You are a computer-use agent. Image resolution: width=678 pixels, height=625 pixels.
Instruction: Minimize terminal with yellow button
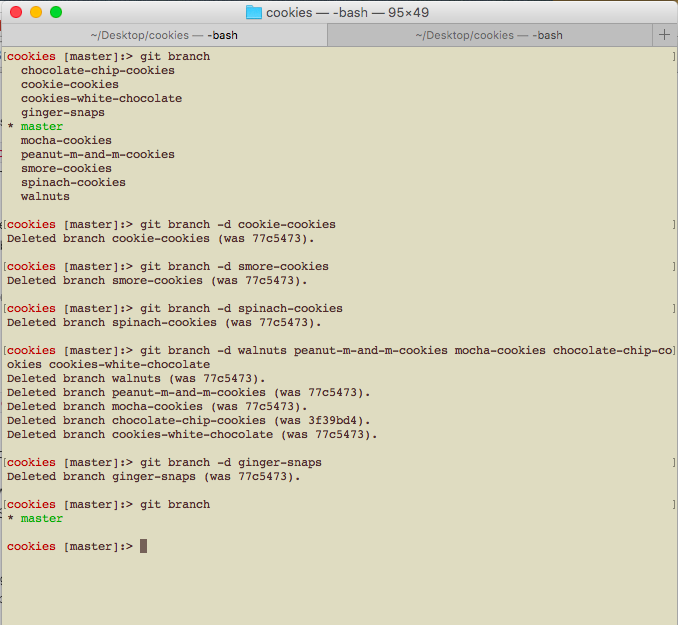[x=36, y=12]
